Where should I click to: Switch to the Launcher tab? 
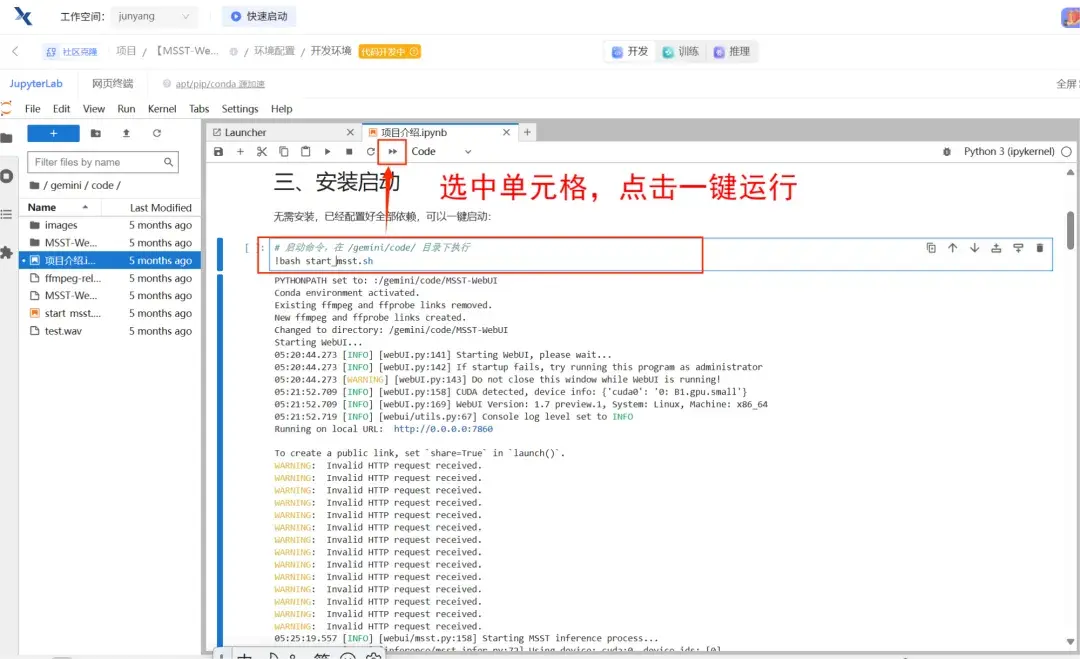tap(246, 131)
